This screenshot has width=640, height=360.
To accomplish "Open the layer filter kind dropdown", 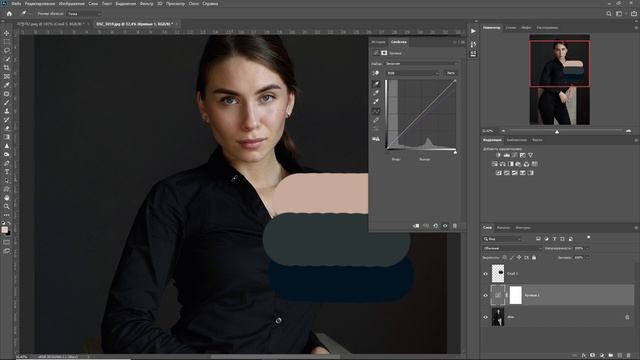I will (502, 239).
